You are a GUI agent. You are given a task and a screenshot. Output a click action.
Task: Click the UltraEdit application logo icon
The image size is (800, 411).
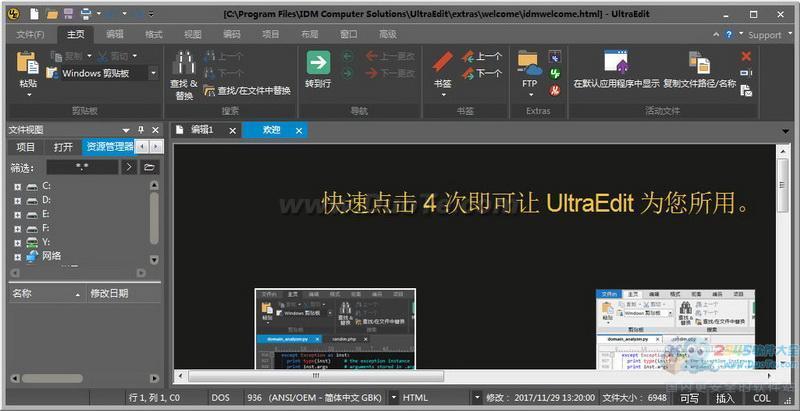point(13,14)
